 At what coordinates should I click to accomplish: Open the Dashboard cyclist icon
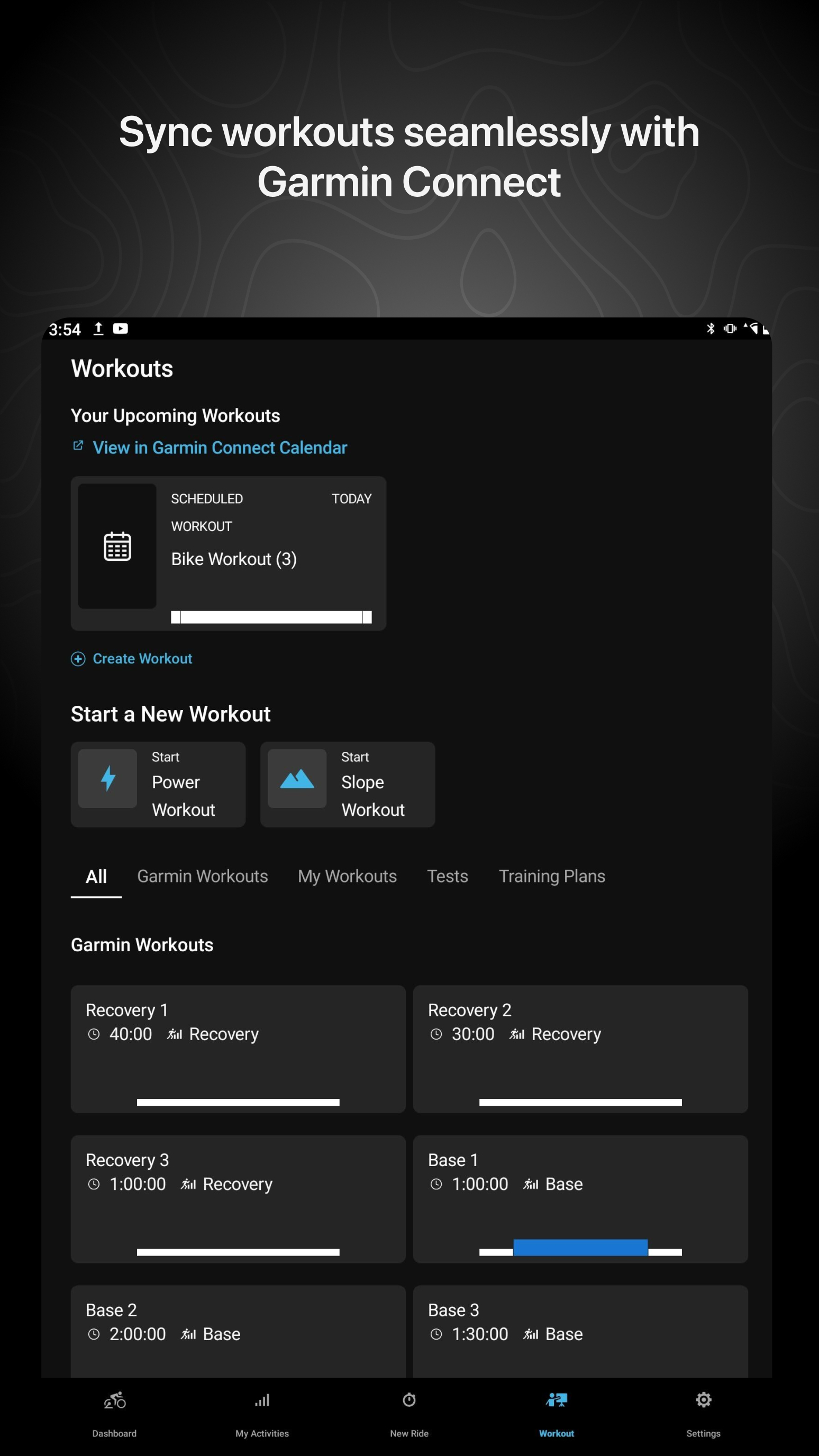coord(115,1400)
